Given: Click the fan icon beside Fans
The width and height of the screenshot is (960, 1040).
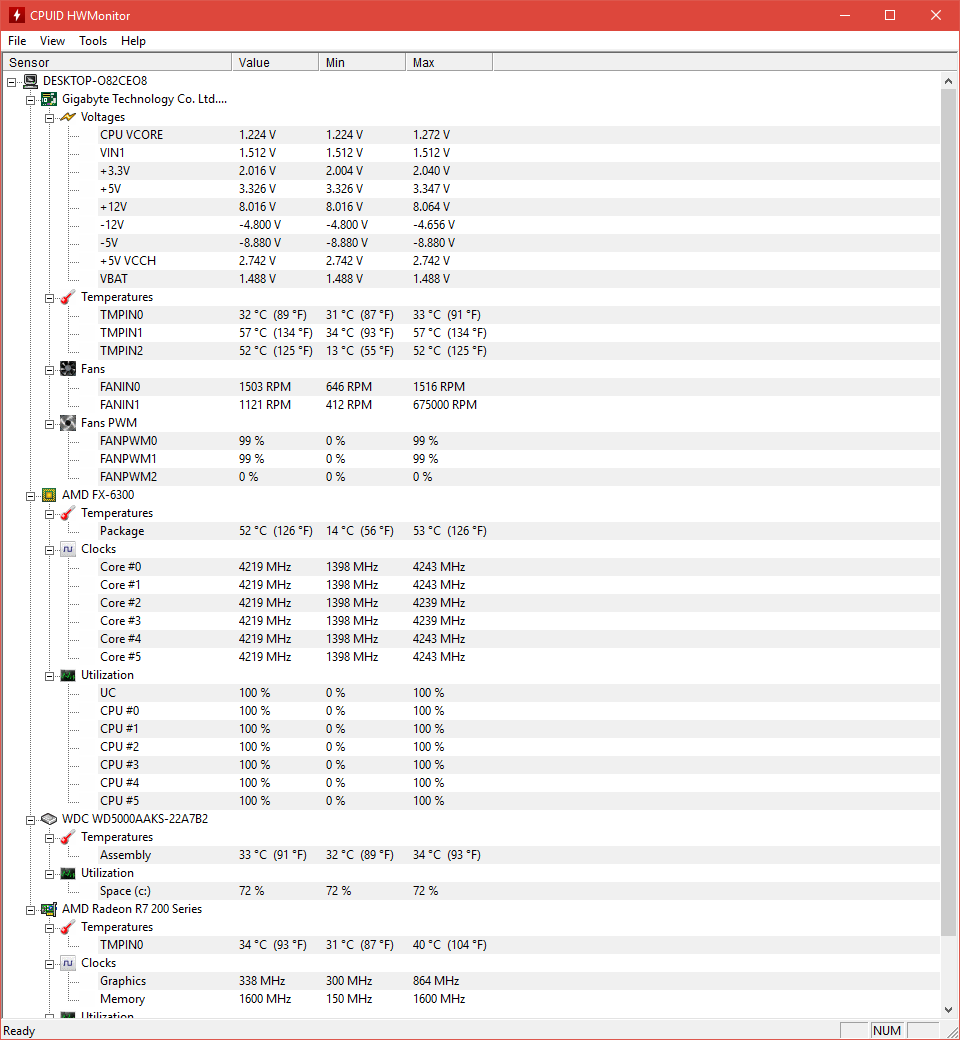Looking at the screenshot, I should 68,369.
